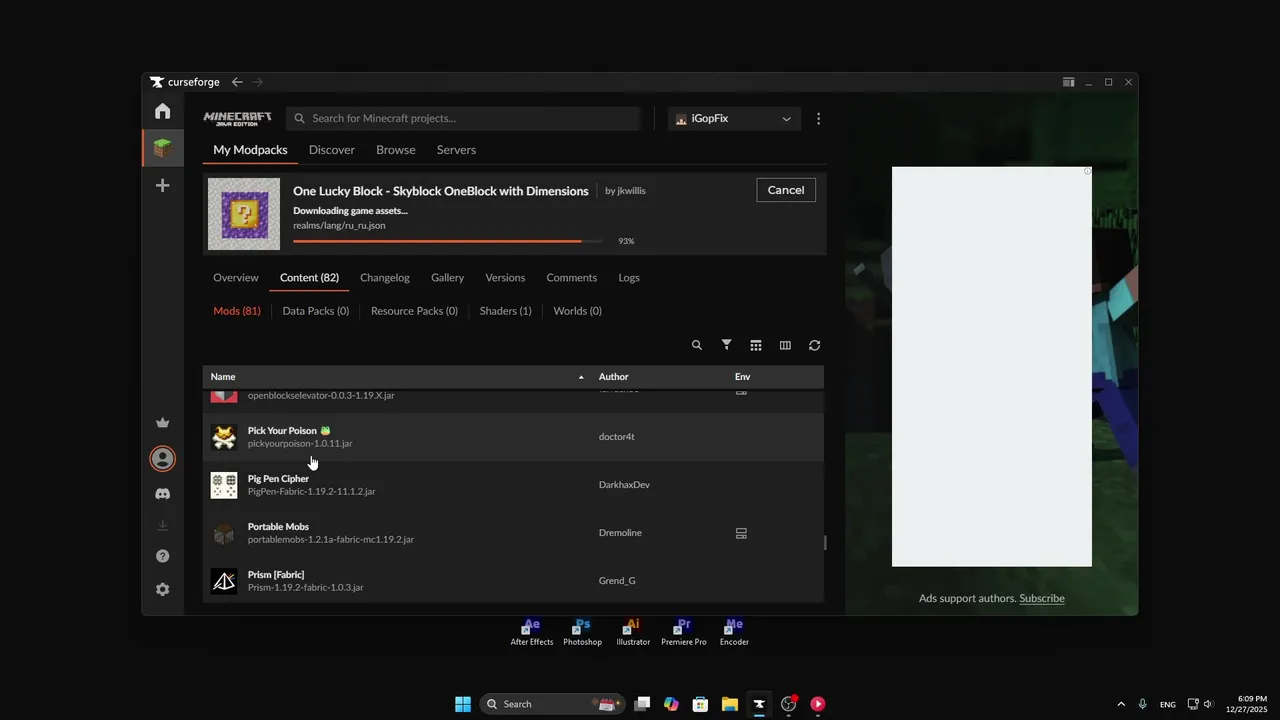
Task: Refresh the mod list
Action: (814, 345)
